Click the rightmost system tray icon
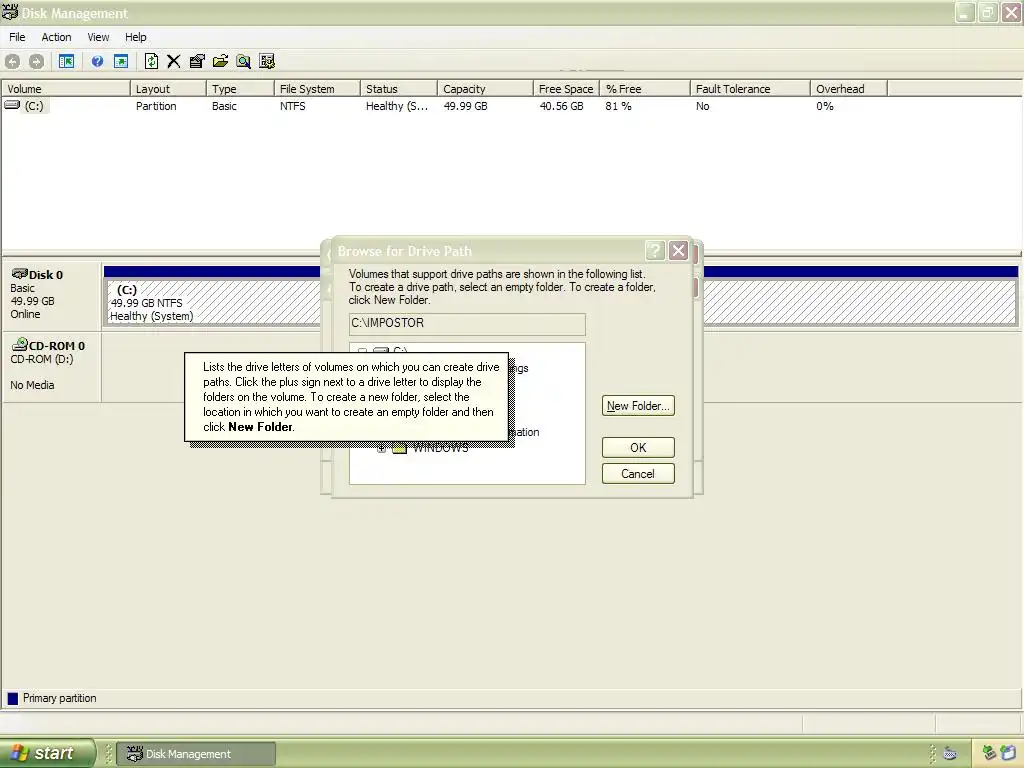 tap(1009, 754)
